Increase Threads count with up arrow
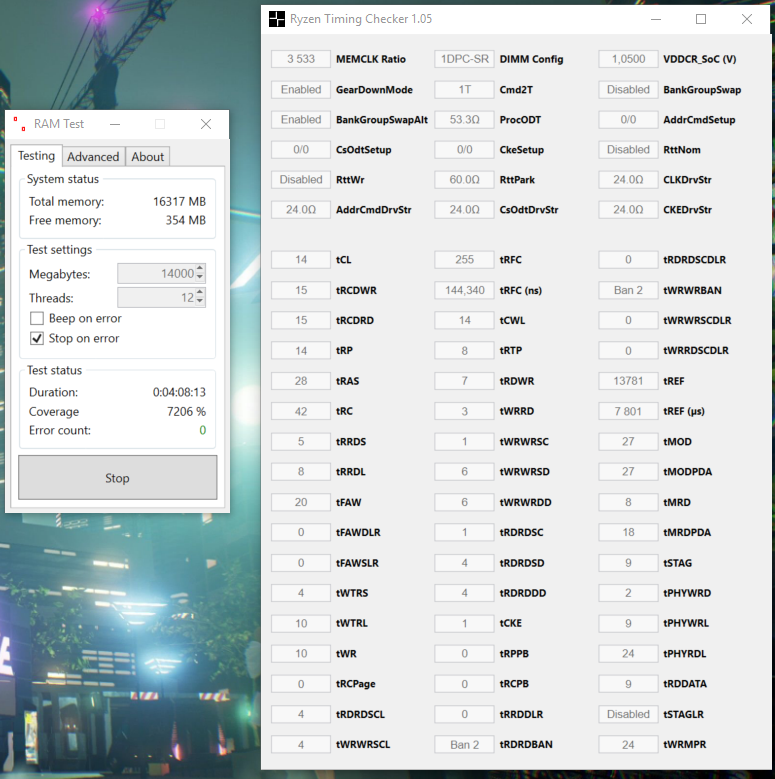 pos(200,293)
